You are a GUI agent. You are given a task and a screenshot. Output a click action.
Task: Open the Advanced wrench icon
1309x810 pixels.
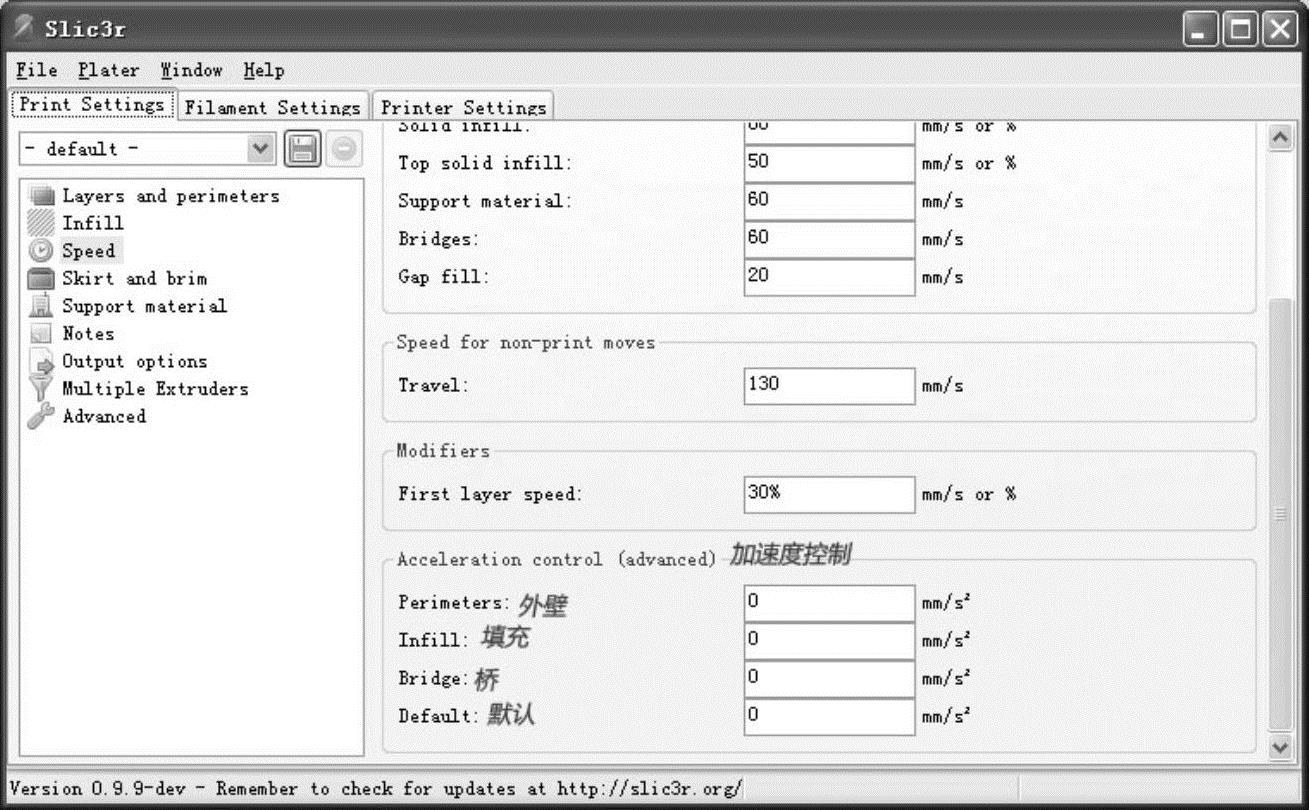click(41, 417)
